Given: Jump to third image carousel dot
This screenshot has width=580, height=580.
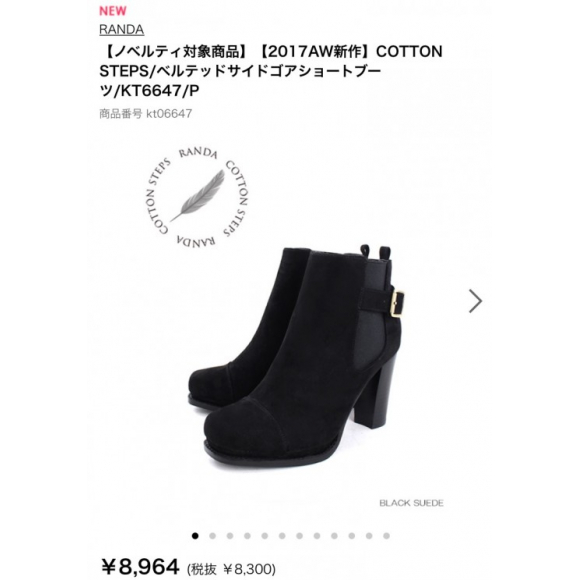Looking at the screenshot, I should (230, 536).
